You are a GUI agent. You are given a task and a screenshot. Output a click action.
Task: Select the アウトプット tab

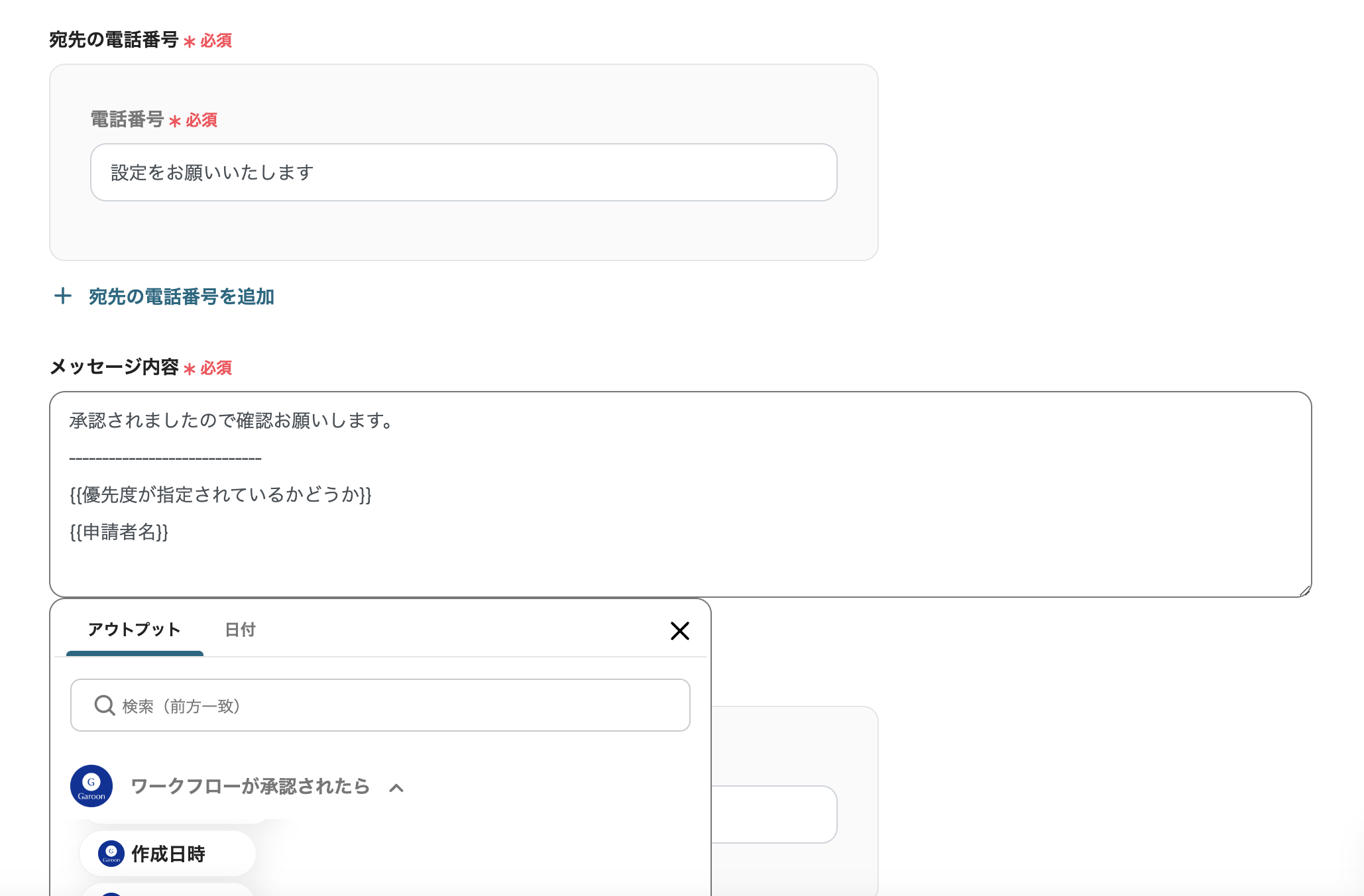coord(134,630)
